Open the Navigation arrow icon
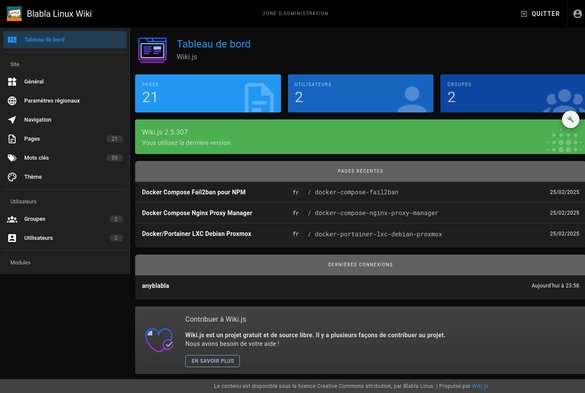This screenshot has width=585, height=393. (x=12, y=119)
